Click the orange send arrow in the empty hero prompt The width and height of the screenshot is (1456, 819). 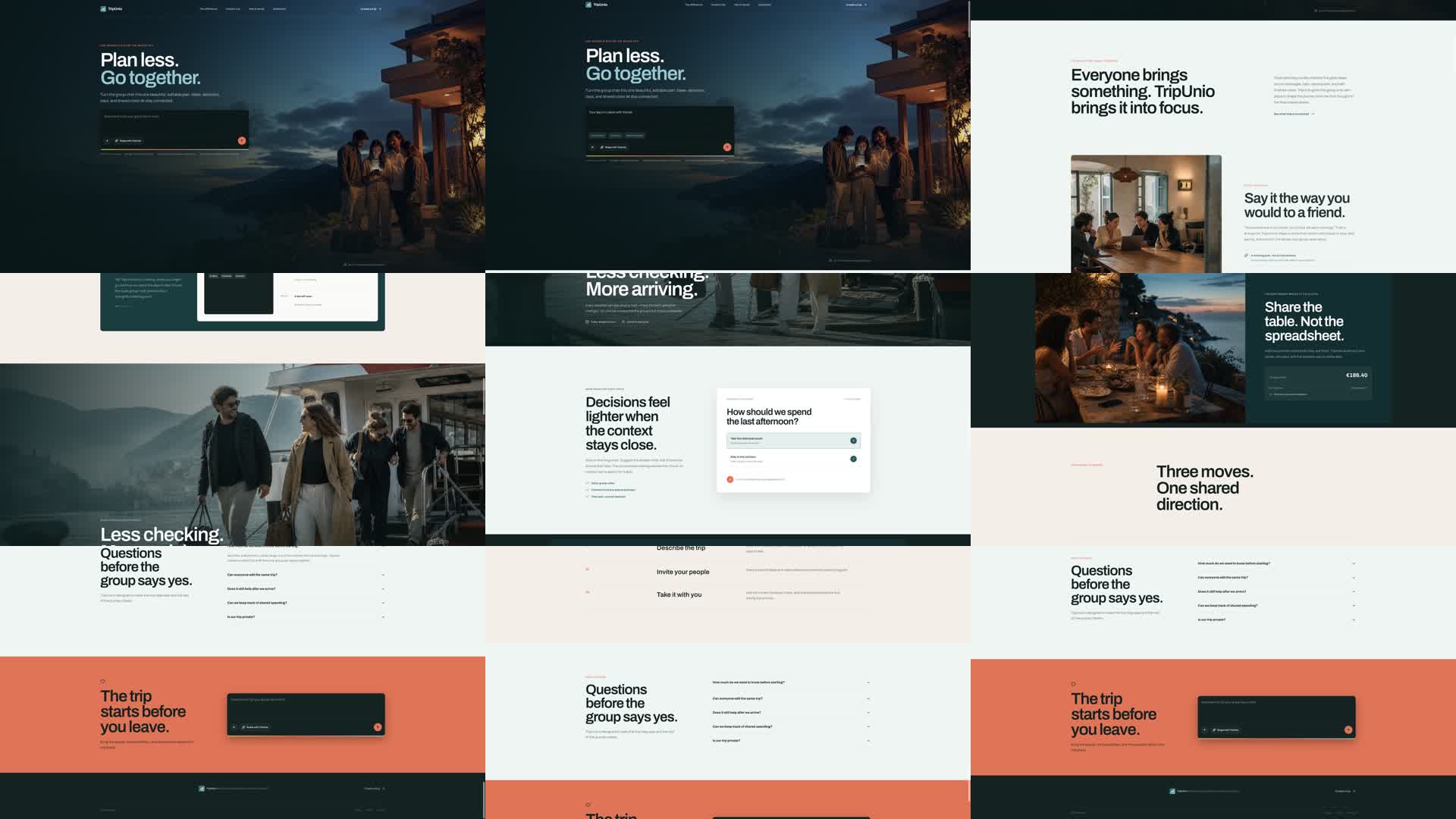click(x=242, y=140)
